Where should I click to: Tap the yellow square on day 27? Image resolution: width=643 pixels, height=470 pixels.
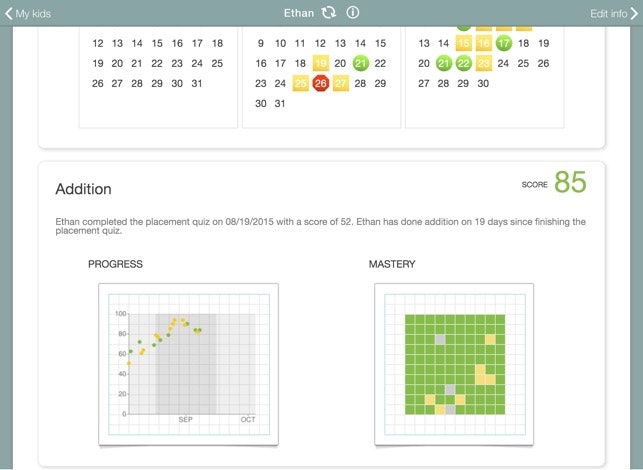[x=340, y=83]
